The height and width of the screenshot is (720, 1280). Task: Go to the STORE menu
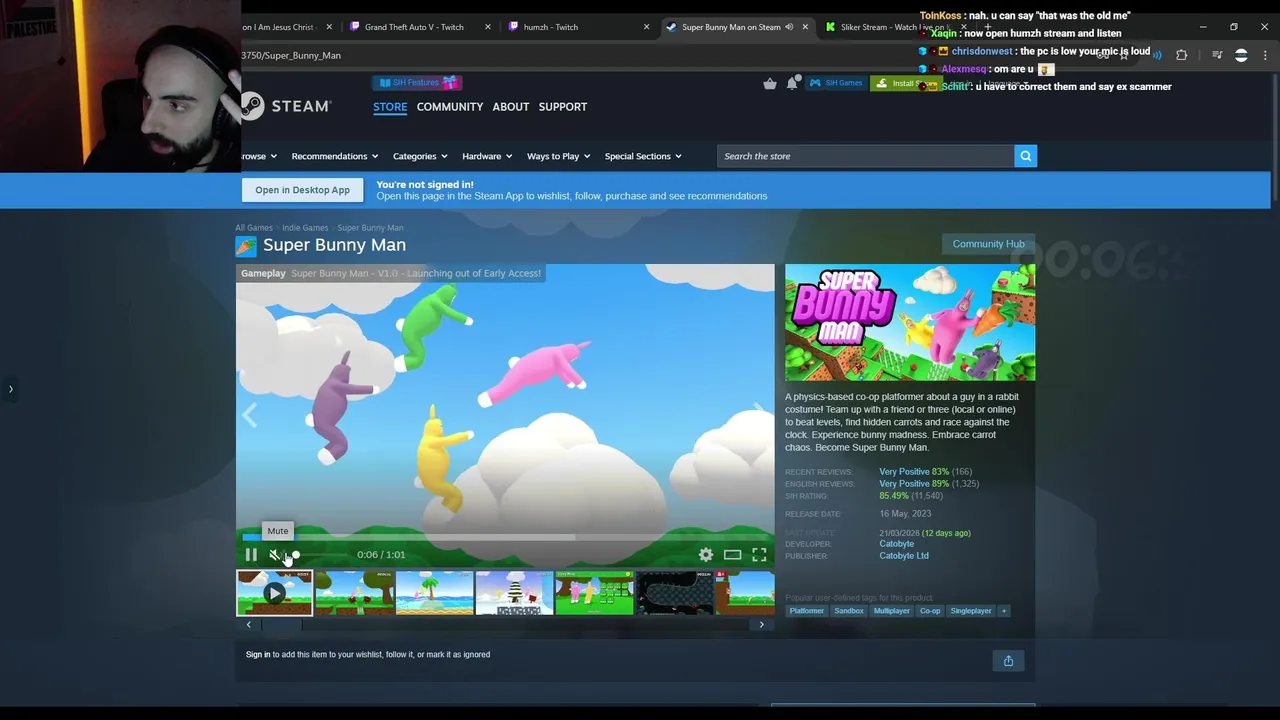coord(390,107)
